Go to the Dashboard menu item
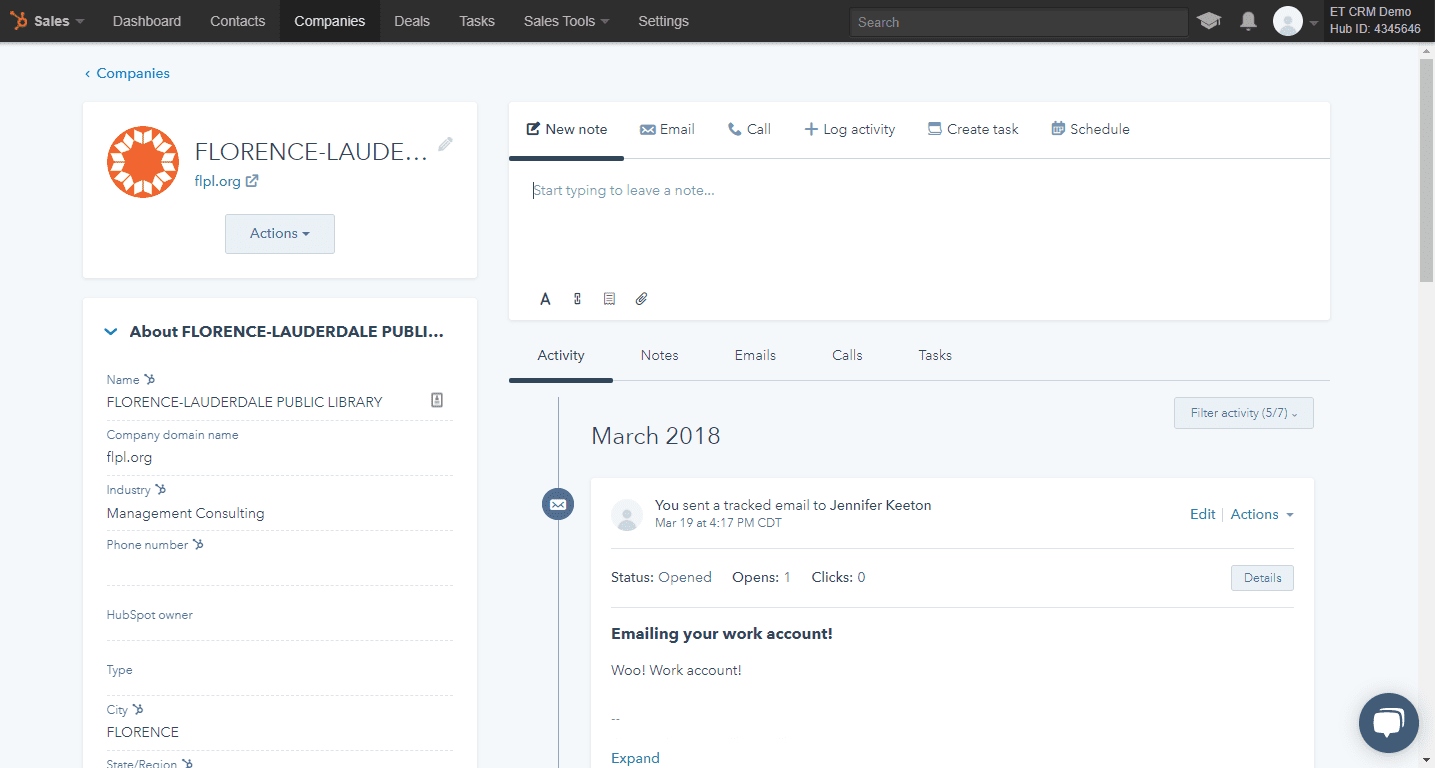This screenshot has height=768, width=1435. click(x=147, y=21)
